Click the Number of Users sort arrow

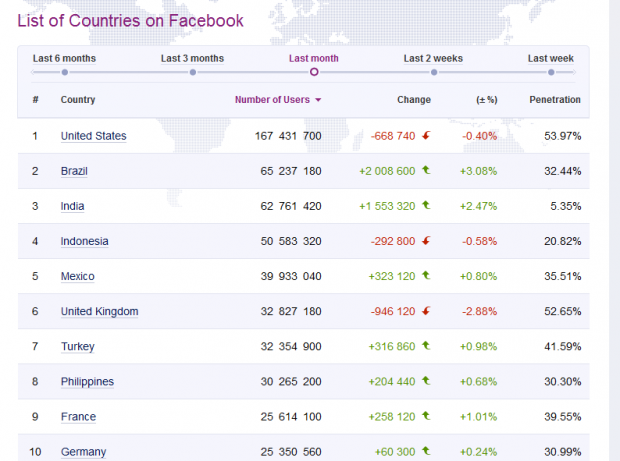318,101
